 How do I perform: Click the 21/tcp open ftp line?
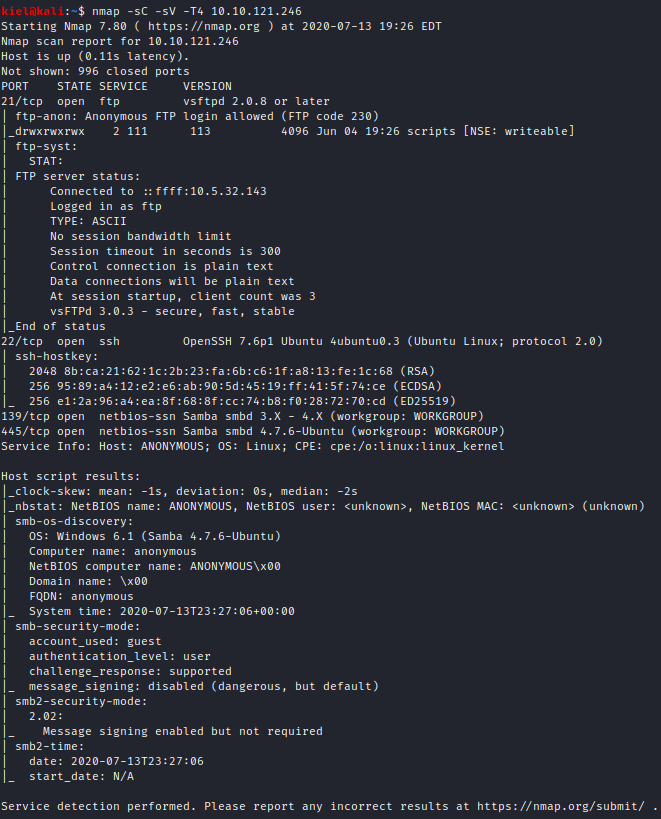pyautogui.click(x=166, y=101)
